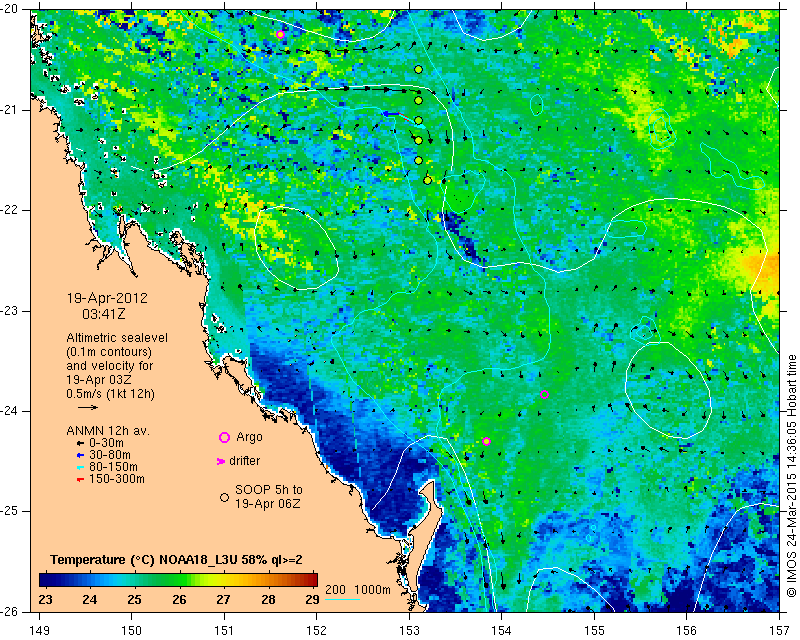Click the '30-80m' depth label

[110, 455]
